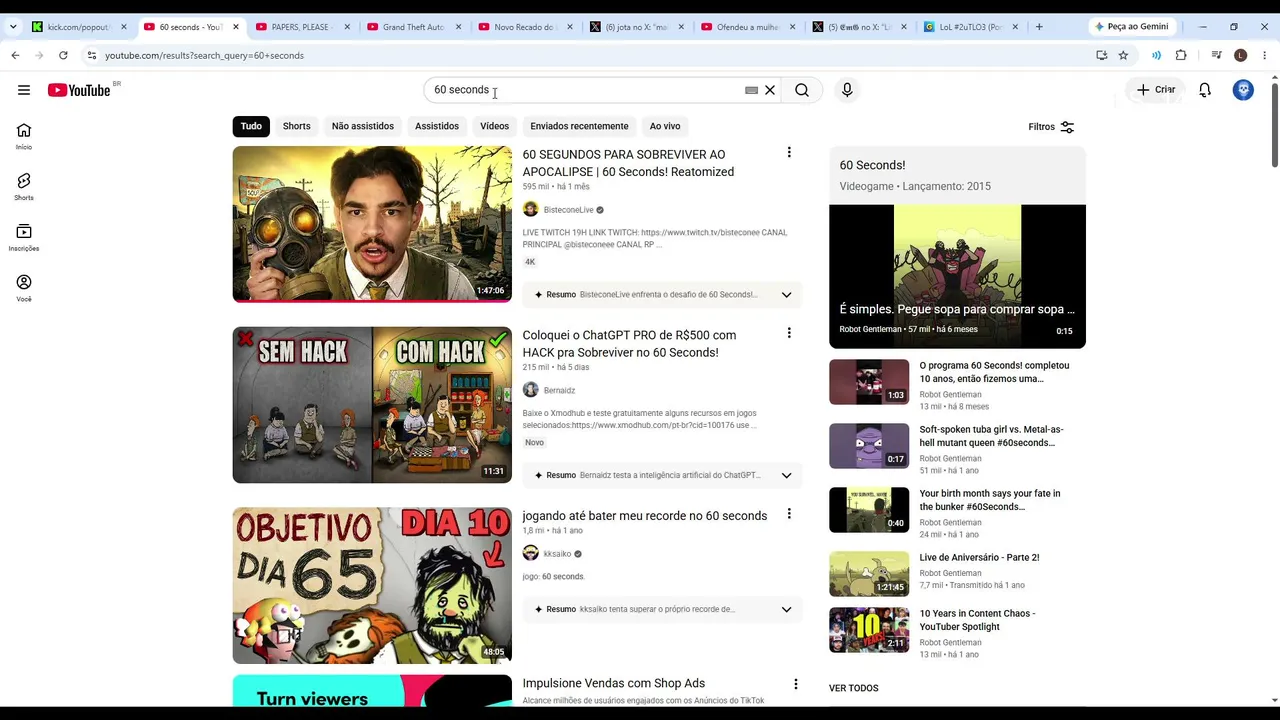This screenshot has width=1280, height=720.
Task: Open more options for kksaiko video
Action: coord(789,514)
